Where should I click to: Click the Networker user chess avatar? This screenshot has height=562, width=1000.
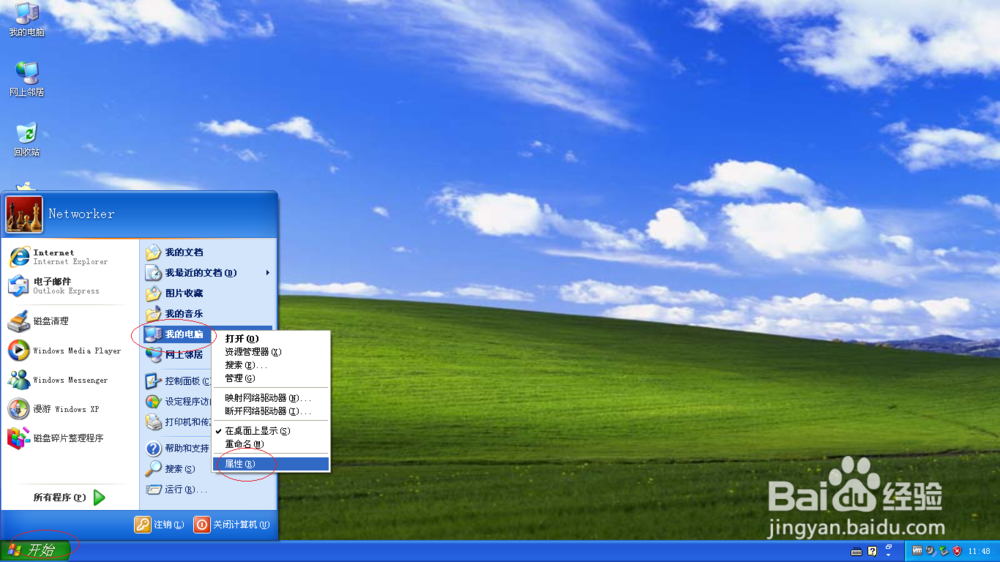click(24, 214)
